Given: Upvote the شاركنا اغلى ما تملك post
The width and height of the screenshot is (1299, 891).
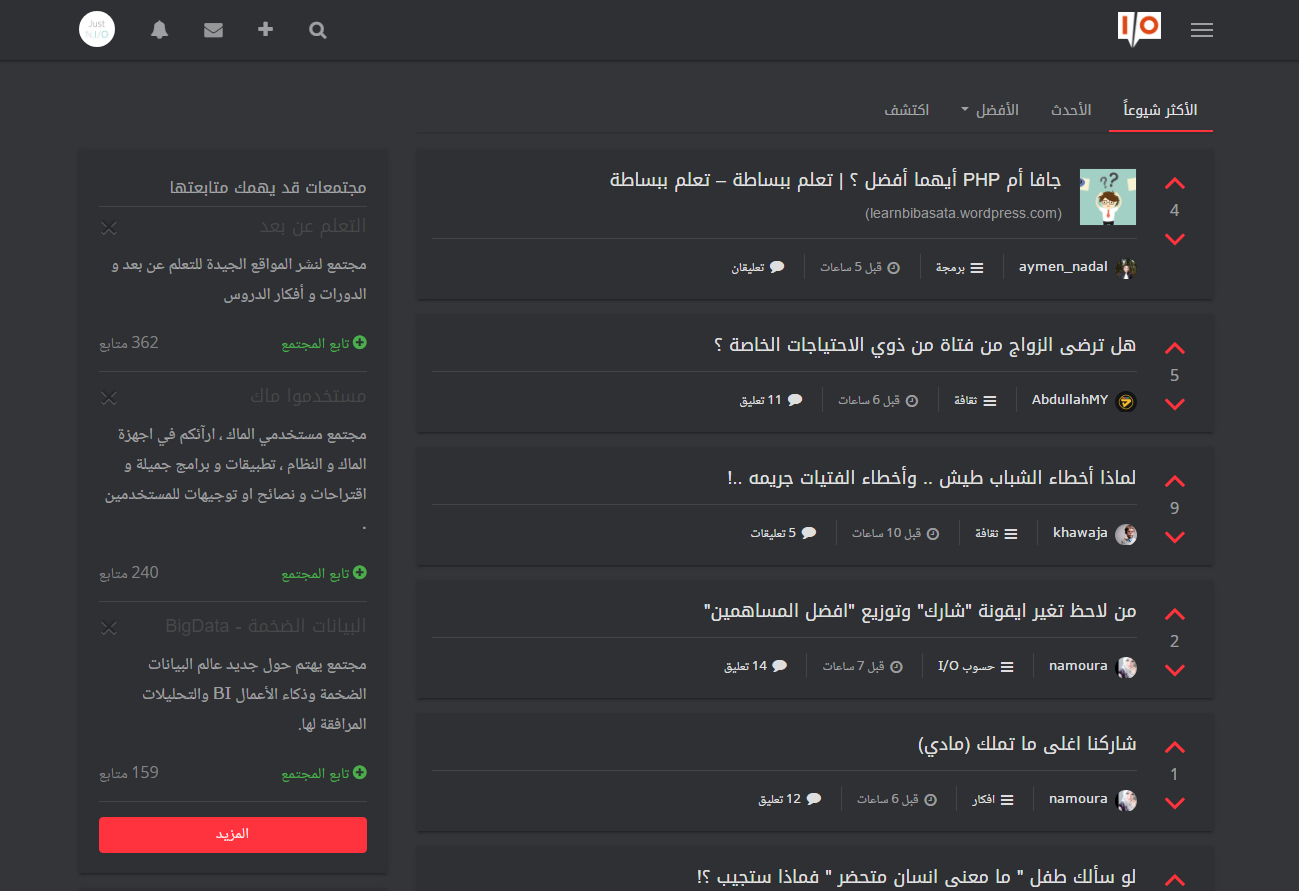Looking at the screenshot, I should coord(1174,746).
